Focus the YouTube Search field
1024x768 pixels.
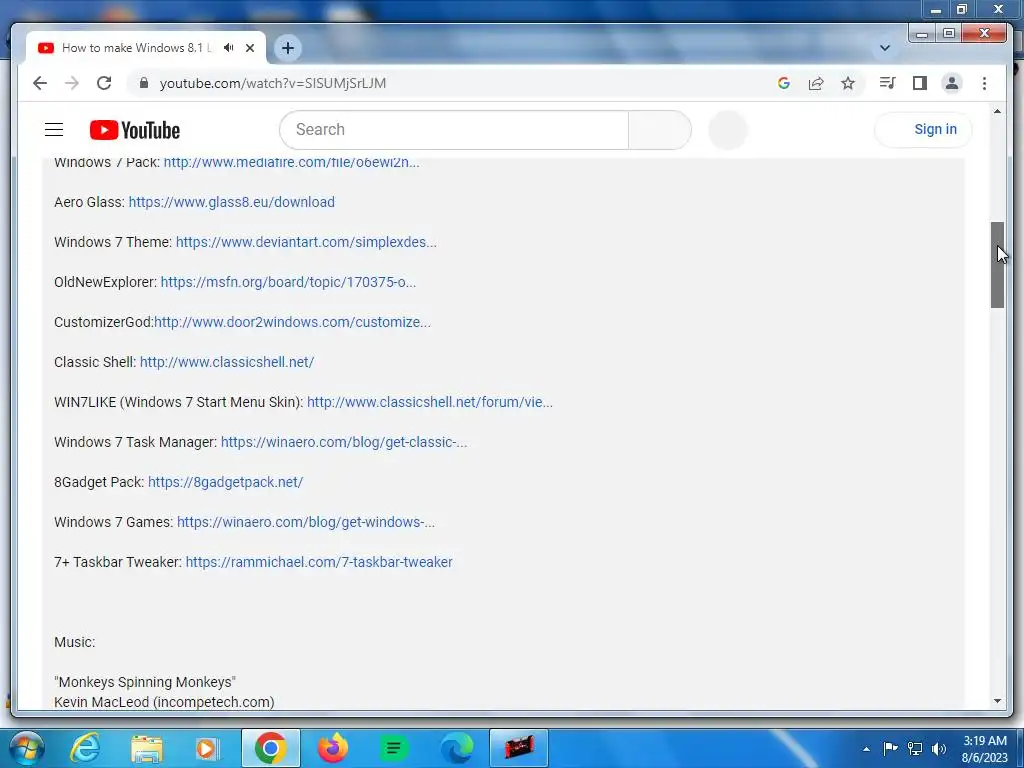[454, 129]
